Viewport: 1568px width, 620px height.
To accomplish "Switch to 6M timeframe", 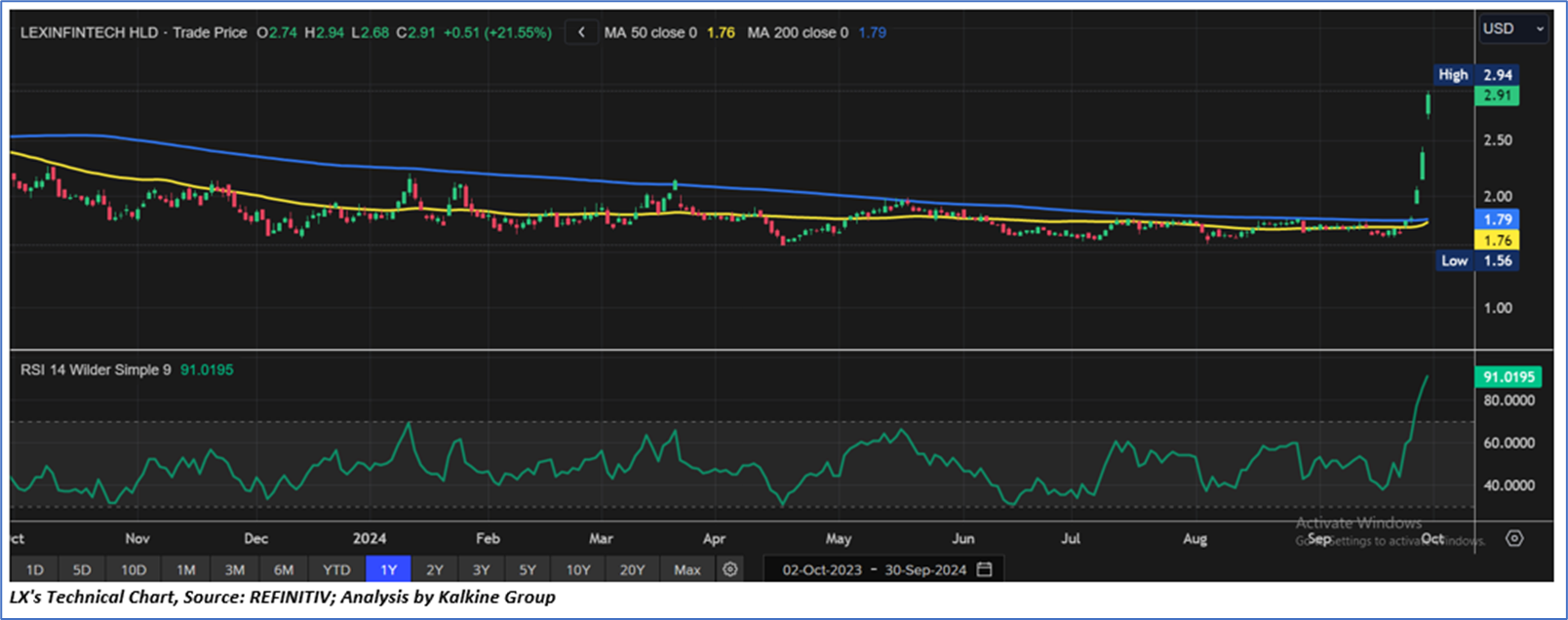I will click(284, 569).
